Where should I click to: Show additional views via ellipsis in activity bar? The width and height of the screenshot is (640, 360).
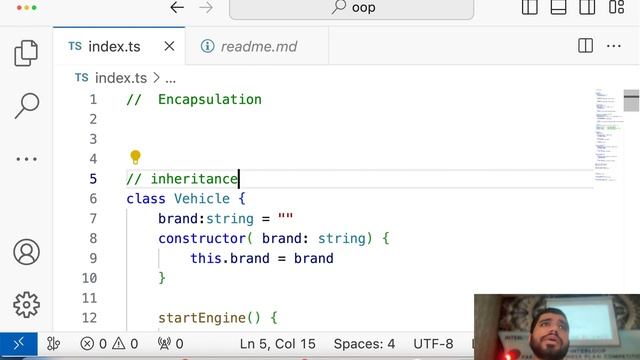[27, 159]
